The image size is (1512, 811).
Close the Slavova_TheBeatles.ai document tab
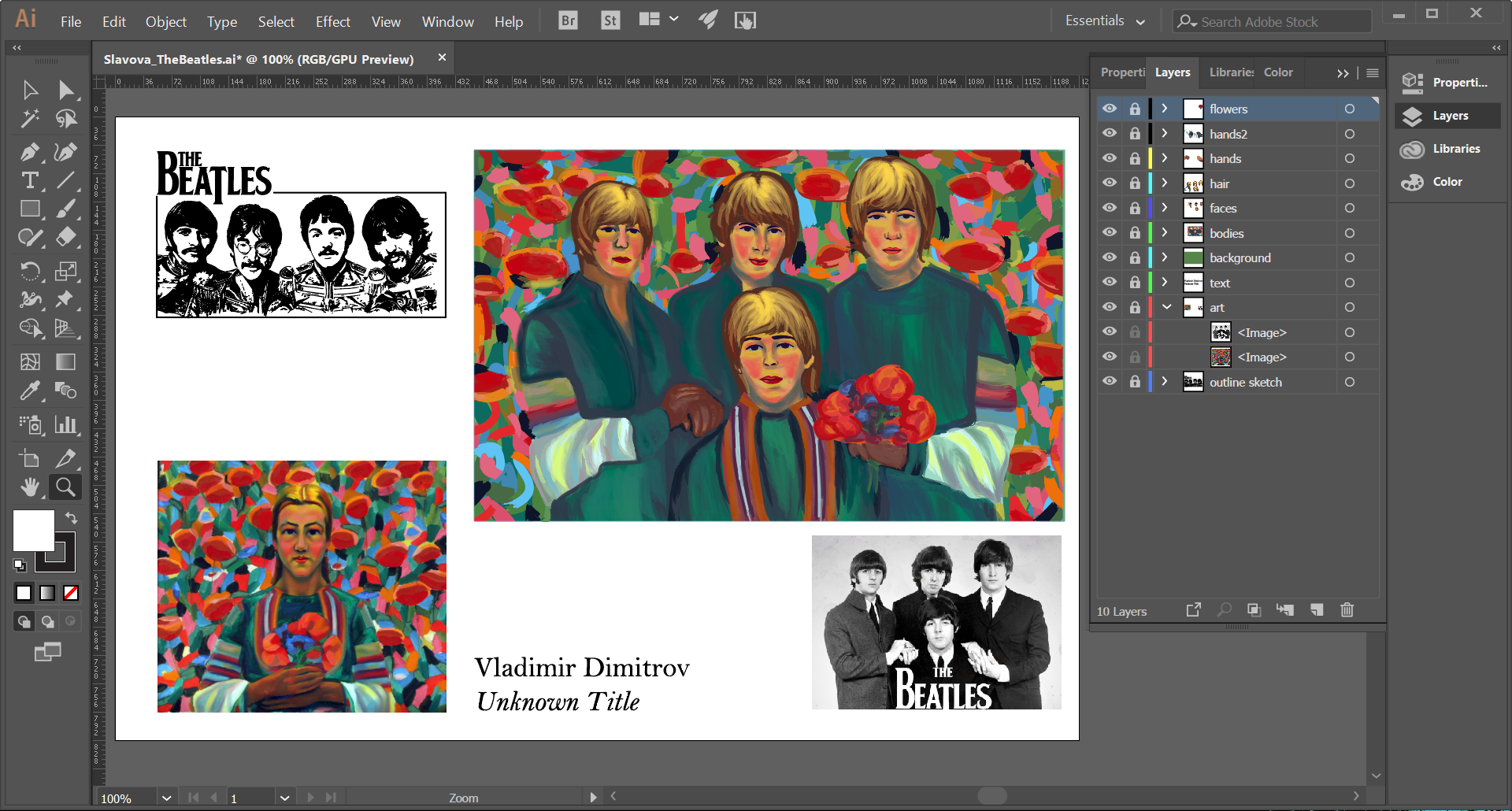(442, 57)
